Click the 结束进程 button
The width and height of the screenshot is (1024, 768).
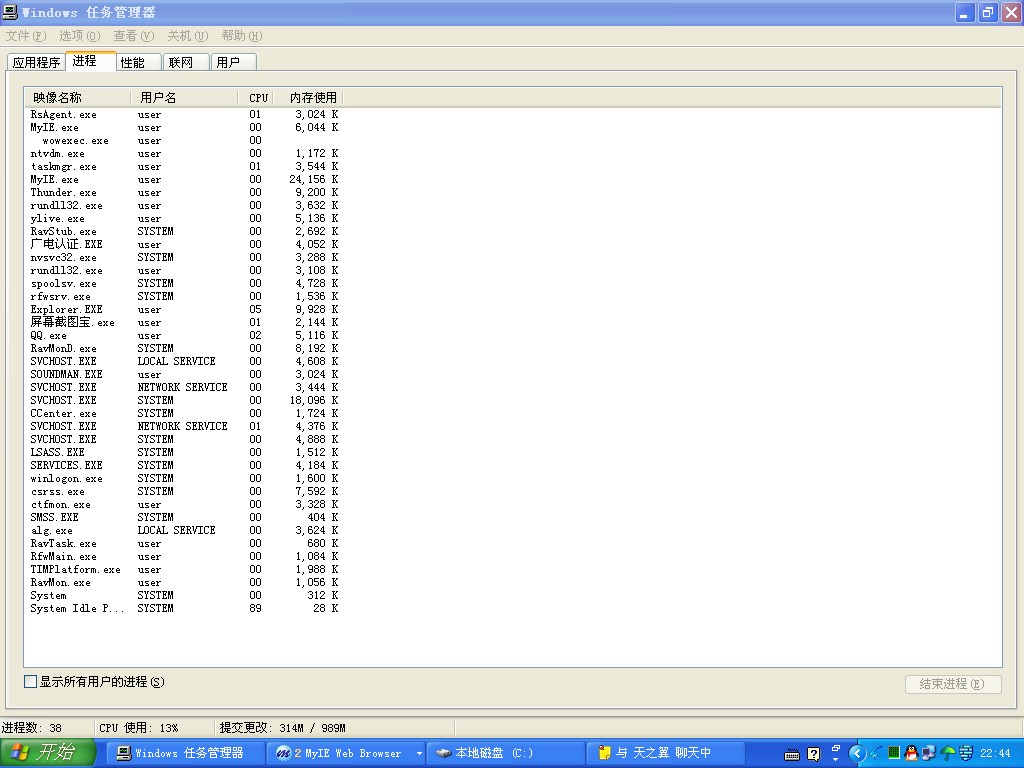[x=953, y=684]
